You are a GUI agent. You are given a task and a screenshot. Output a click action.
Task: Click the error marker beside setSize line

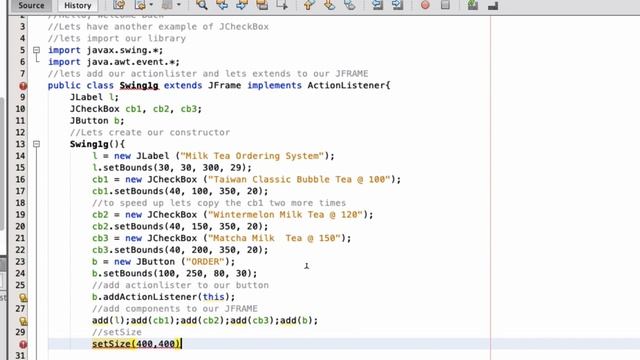point(23,344)
